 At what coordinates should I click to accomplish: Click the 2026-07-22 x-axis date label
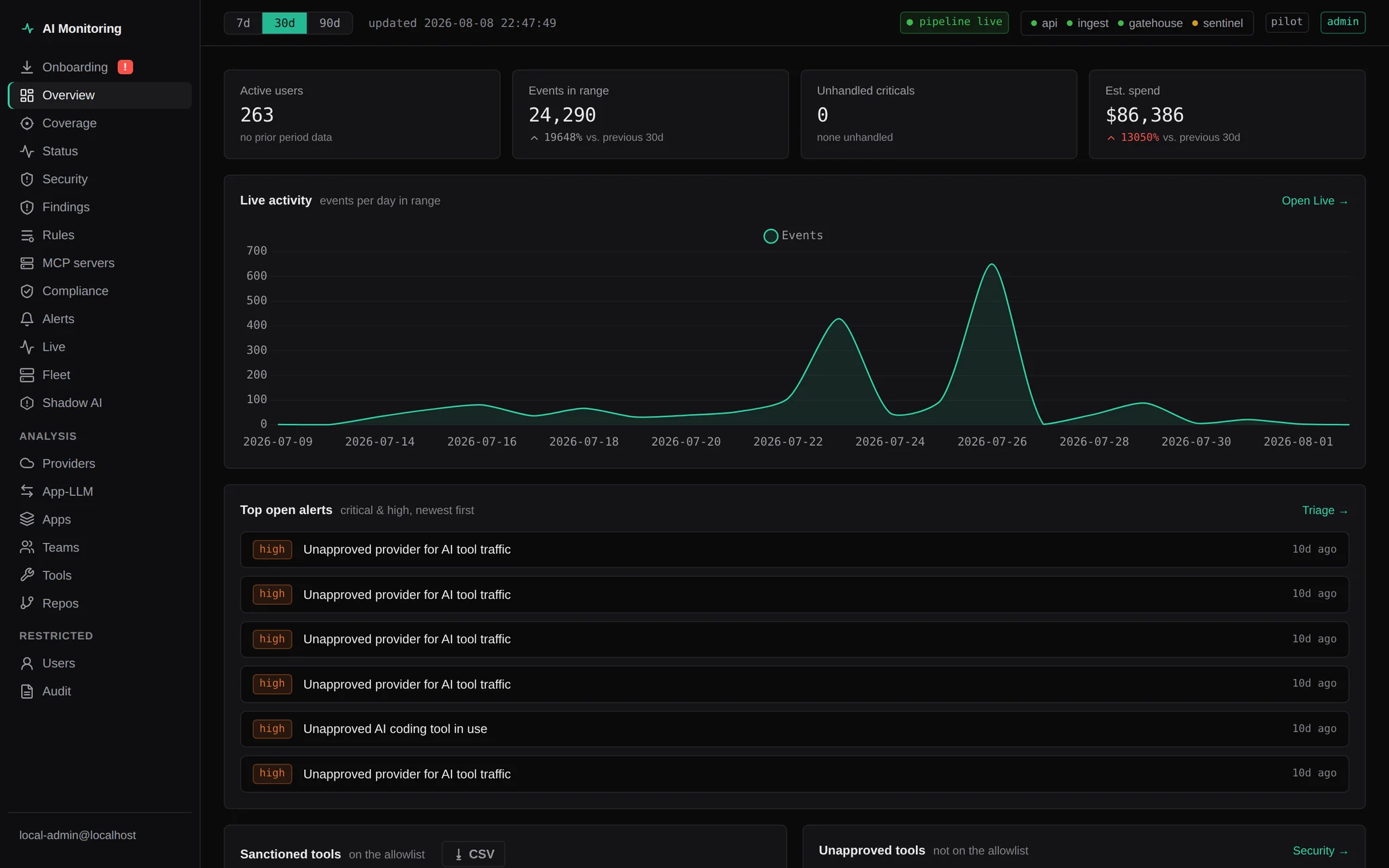point(787,442)
